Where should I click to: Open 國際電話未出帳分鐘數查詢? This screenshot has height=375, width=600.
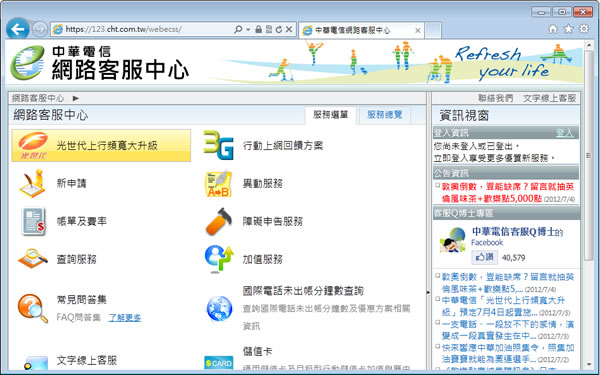pyautogui.click(x=303, y=291)
